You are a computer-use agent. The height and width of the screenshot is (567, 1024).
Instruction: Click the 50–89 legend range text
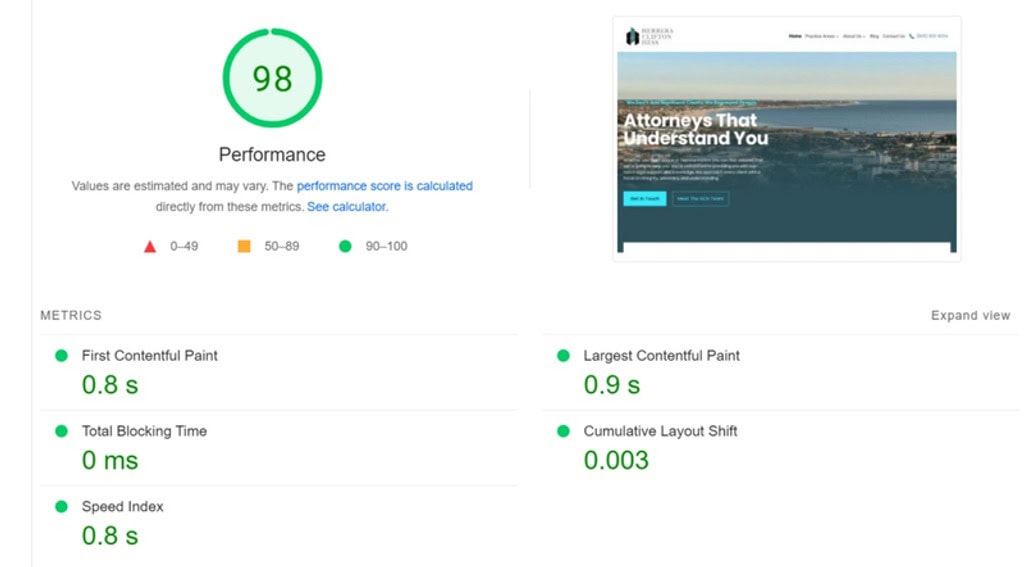pos(281,246)
